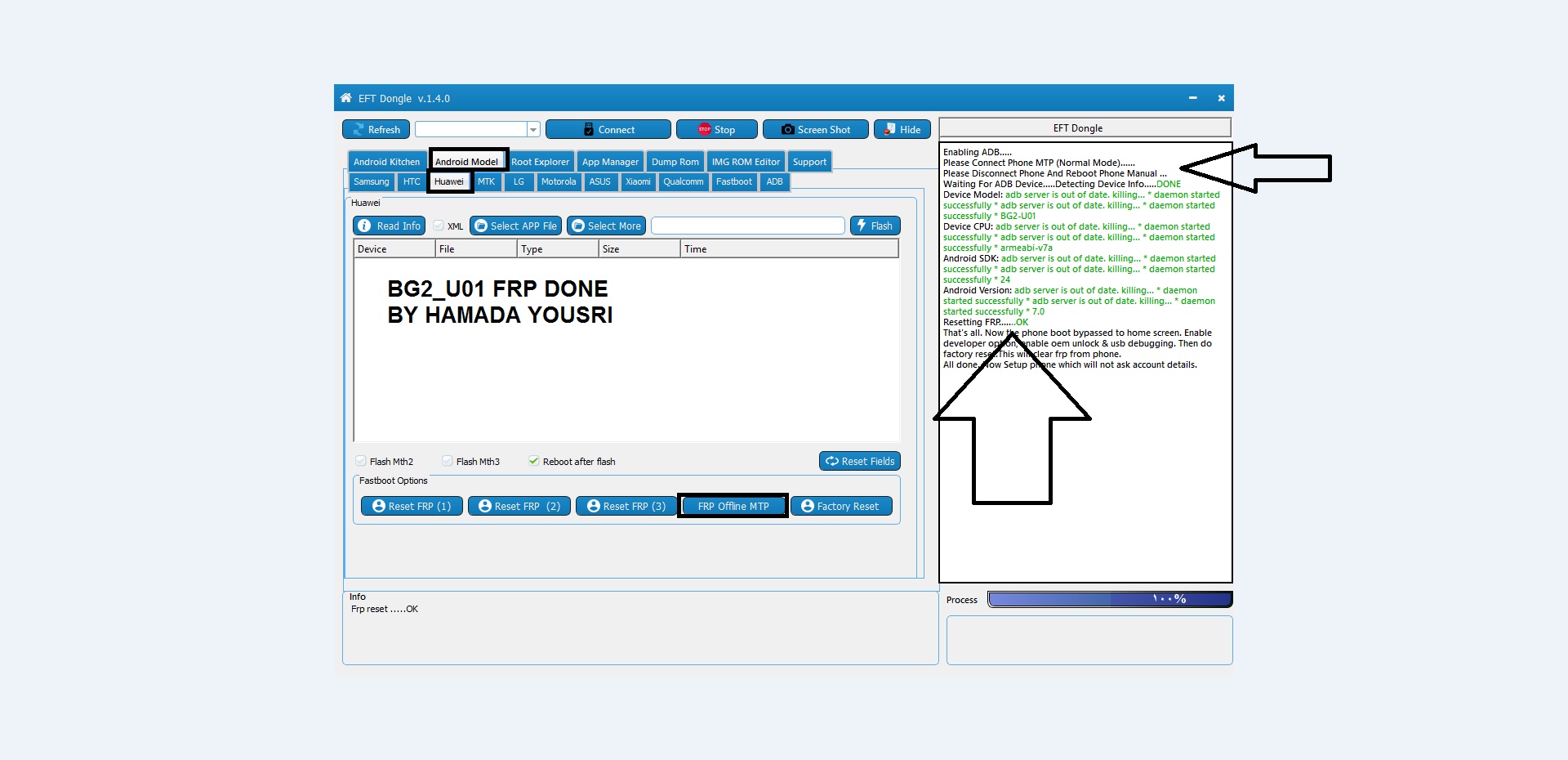Click Reset Fields button
The height and width of the screenshot is (760, 1568).
pyautogui.click(x=859, y=461)
